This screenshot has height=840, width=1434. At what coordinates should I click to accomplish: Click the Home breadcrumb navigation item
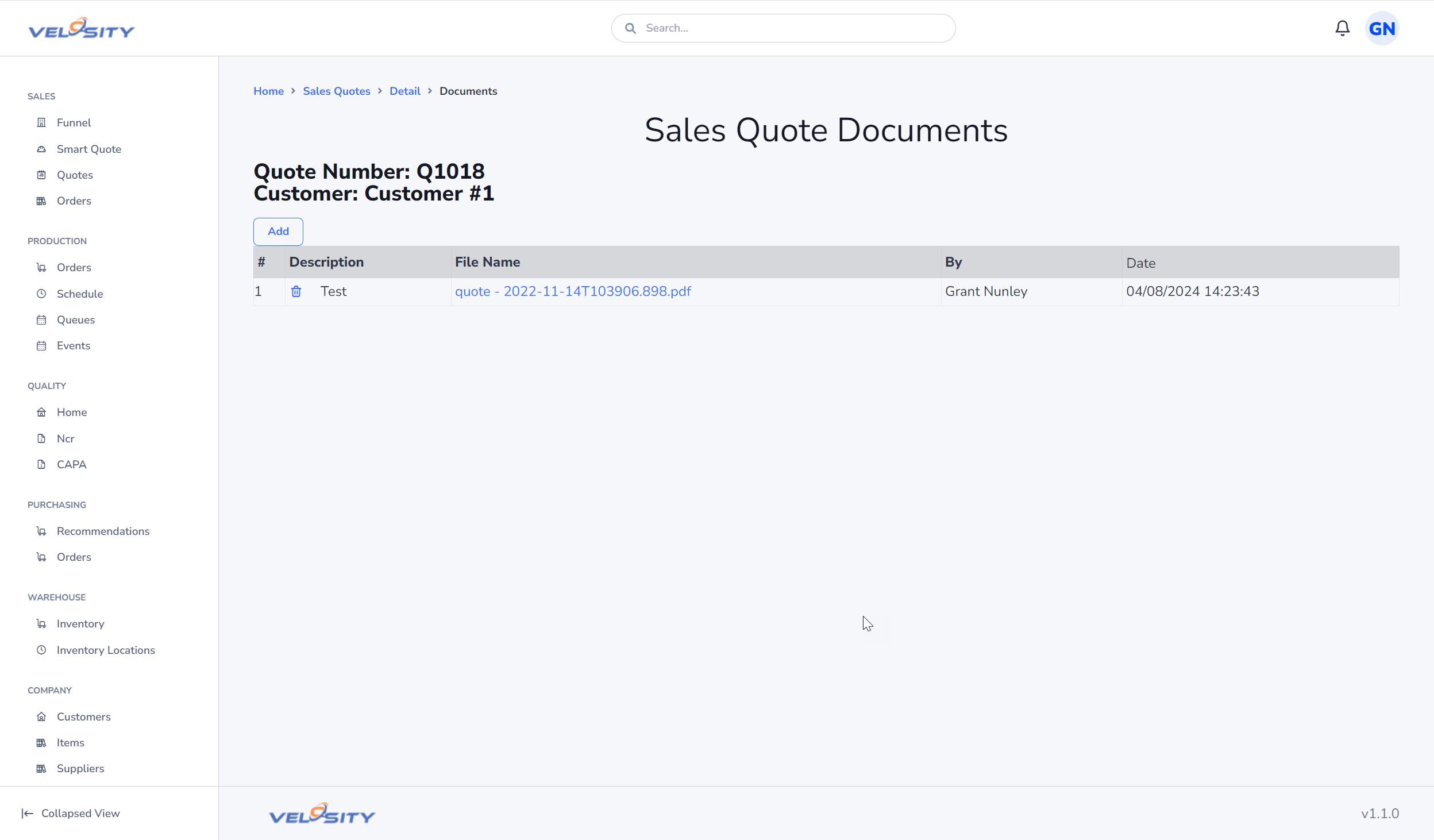268,91
